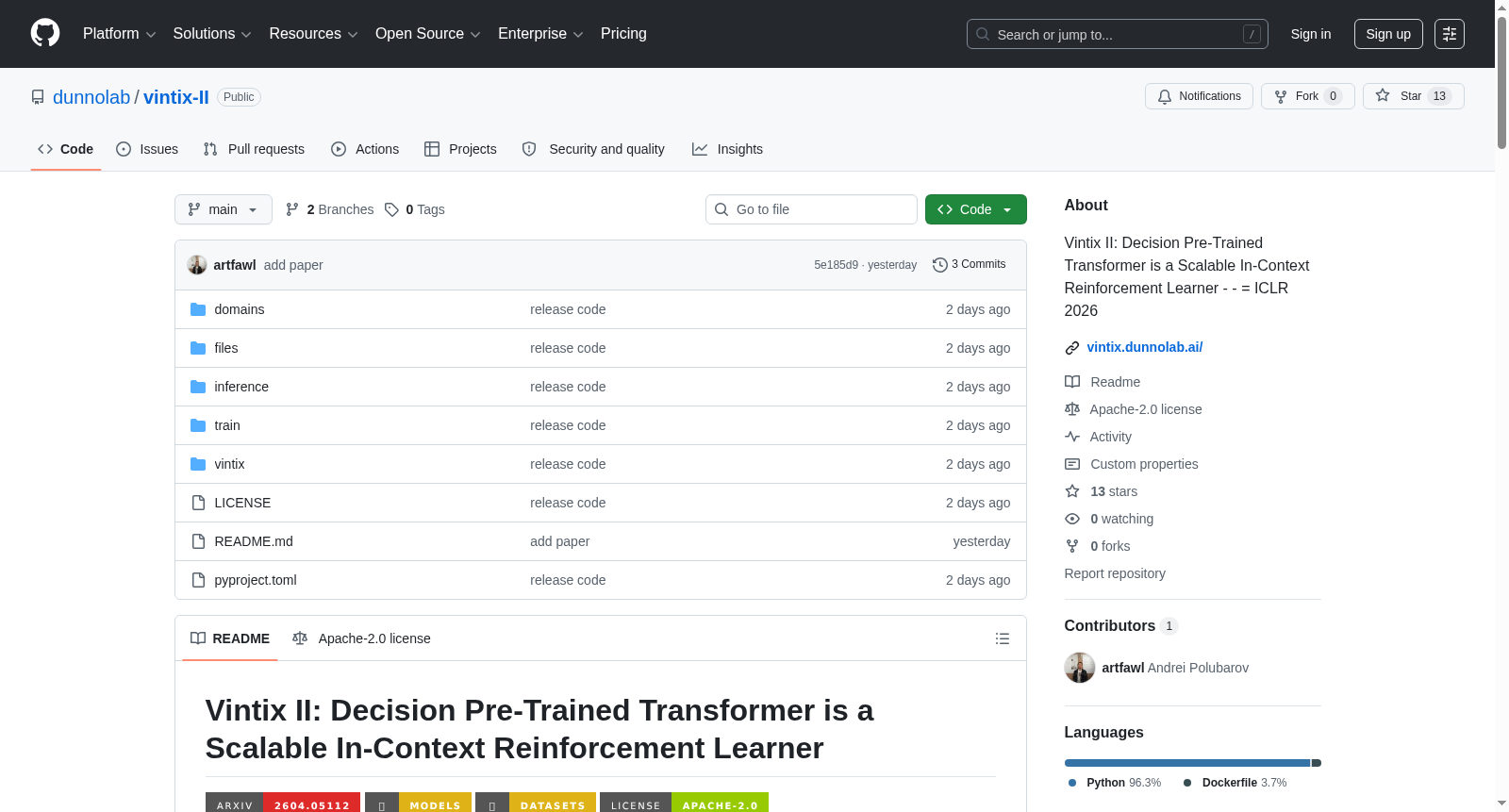Open the Pricing page

coord(623,34)
